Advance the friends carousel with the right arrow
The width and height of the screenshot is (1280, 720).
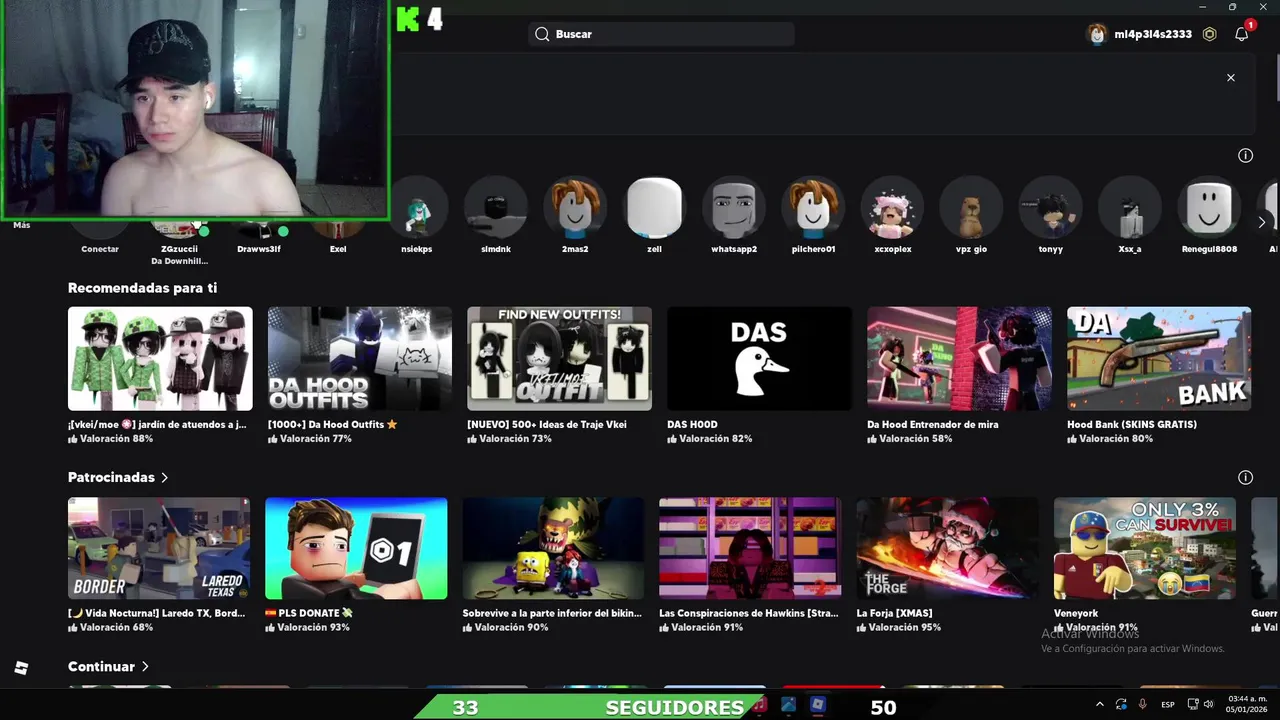(x=1262, y=222)
